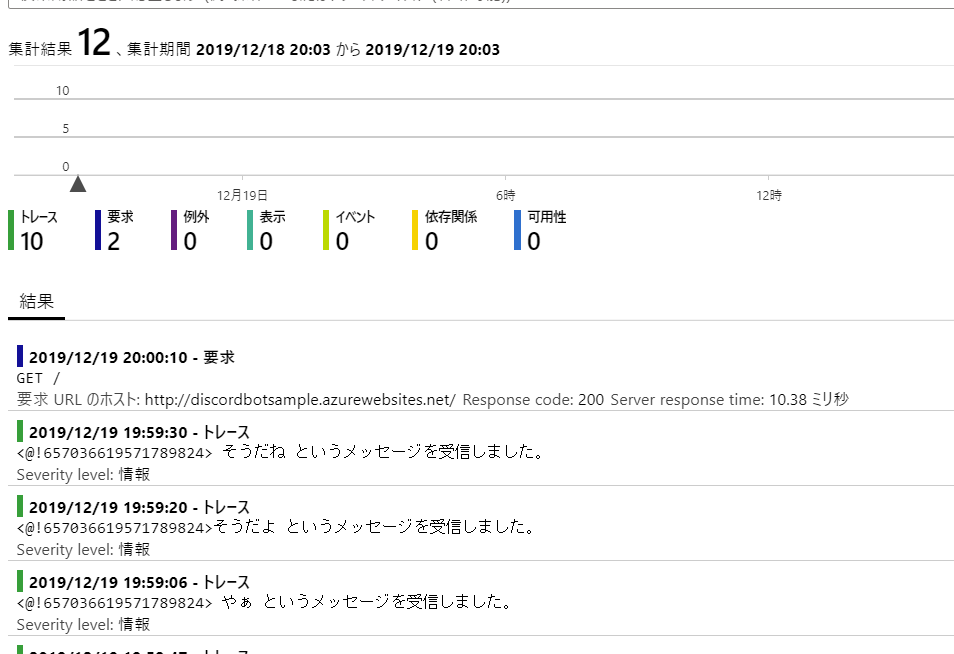Switch to the 結果 tab

coord(36,298)
